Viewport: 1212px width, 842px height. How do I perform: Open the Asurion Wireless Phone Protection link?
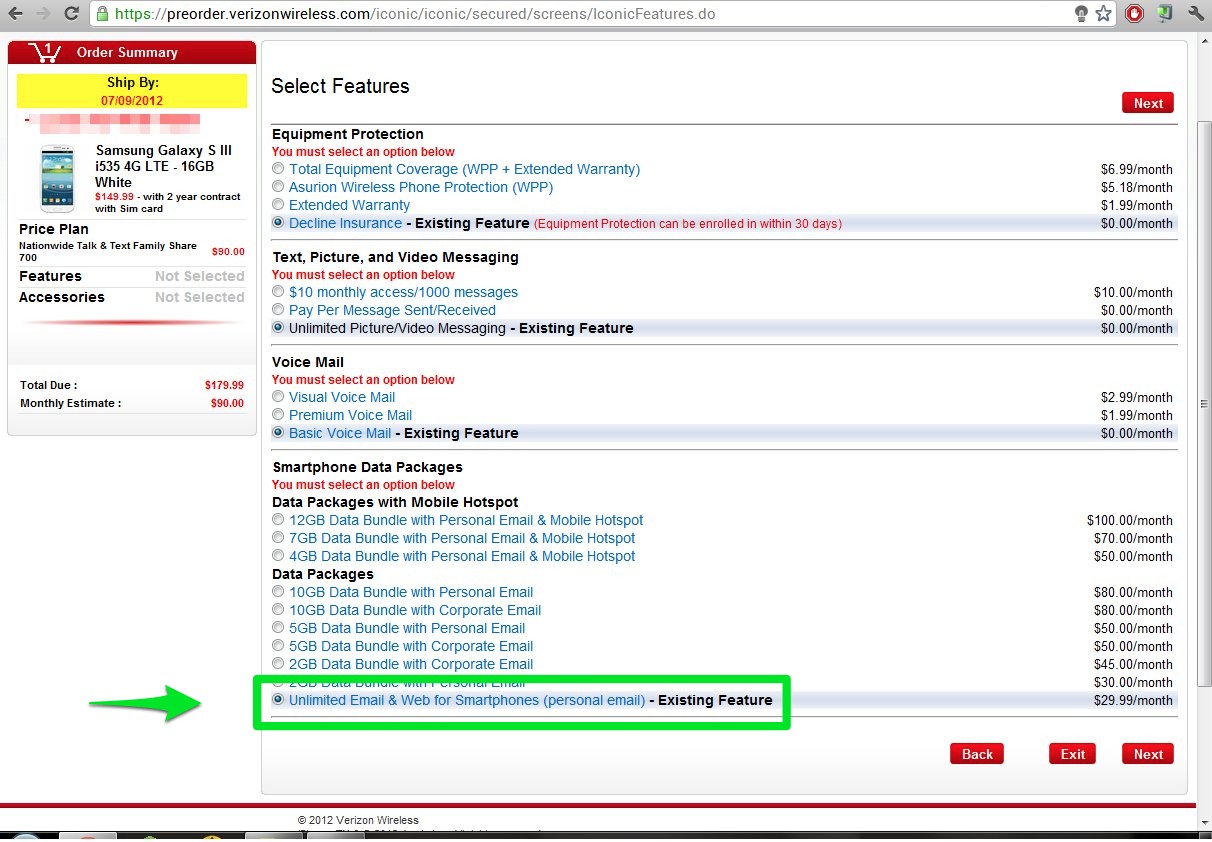(x=420, y=187)
